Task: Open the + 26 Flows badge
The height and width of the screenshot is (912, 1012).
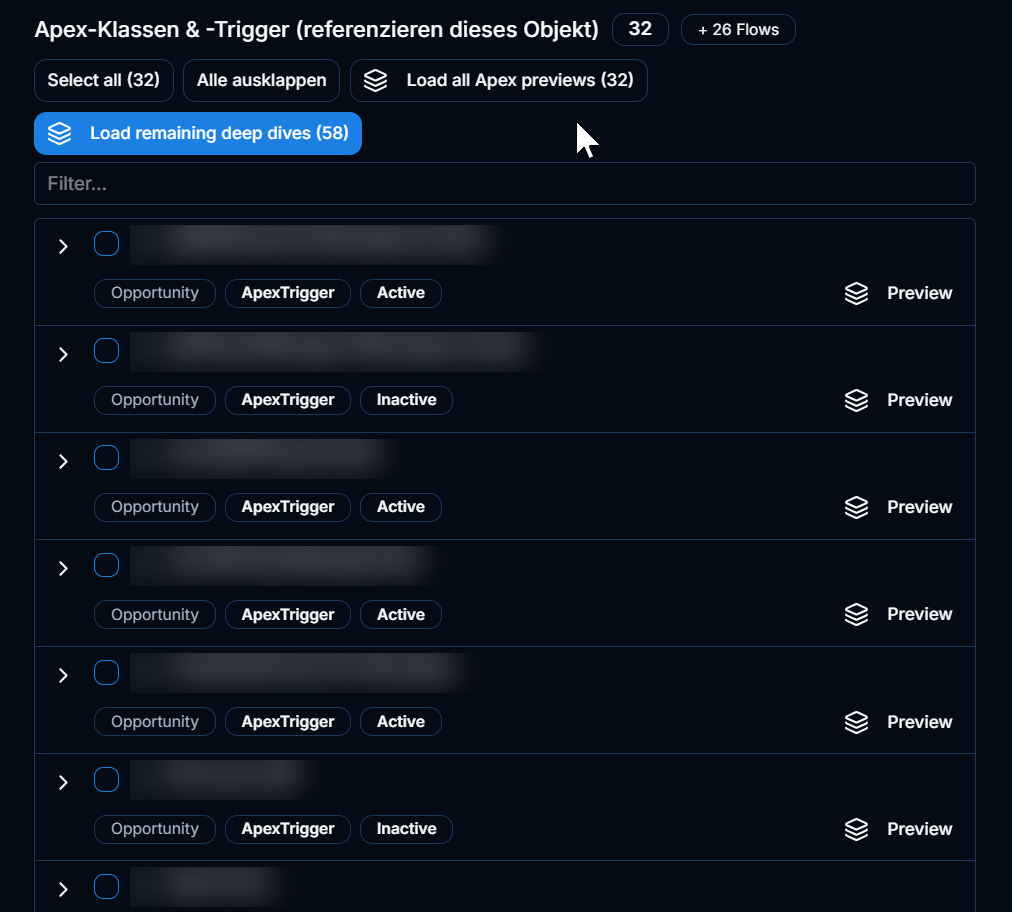Action: click(738, 30)
